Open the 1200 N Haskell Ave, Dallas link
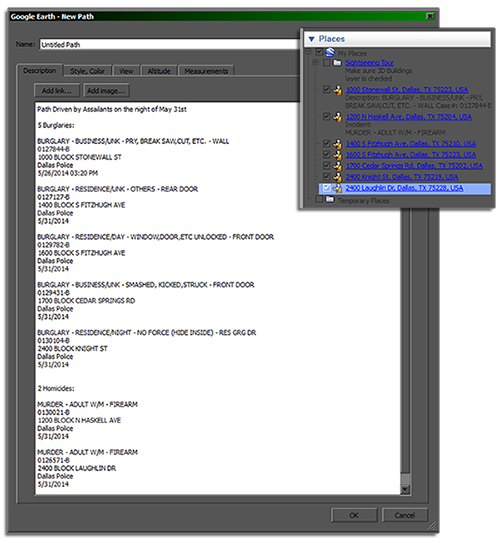Screen dimensions: 500x543 409,117
